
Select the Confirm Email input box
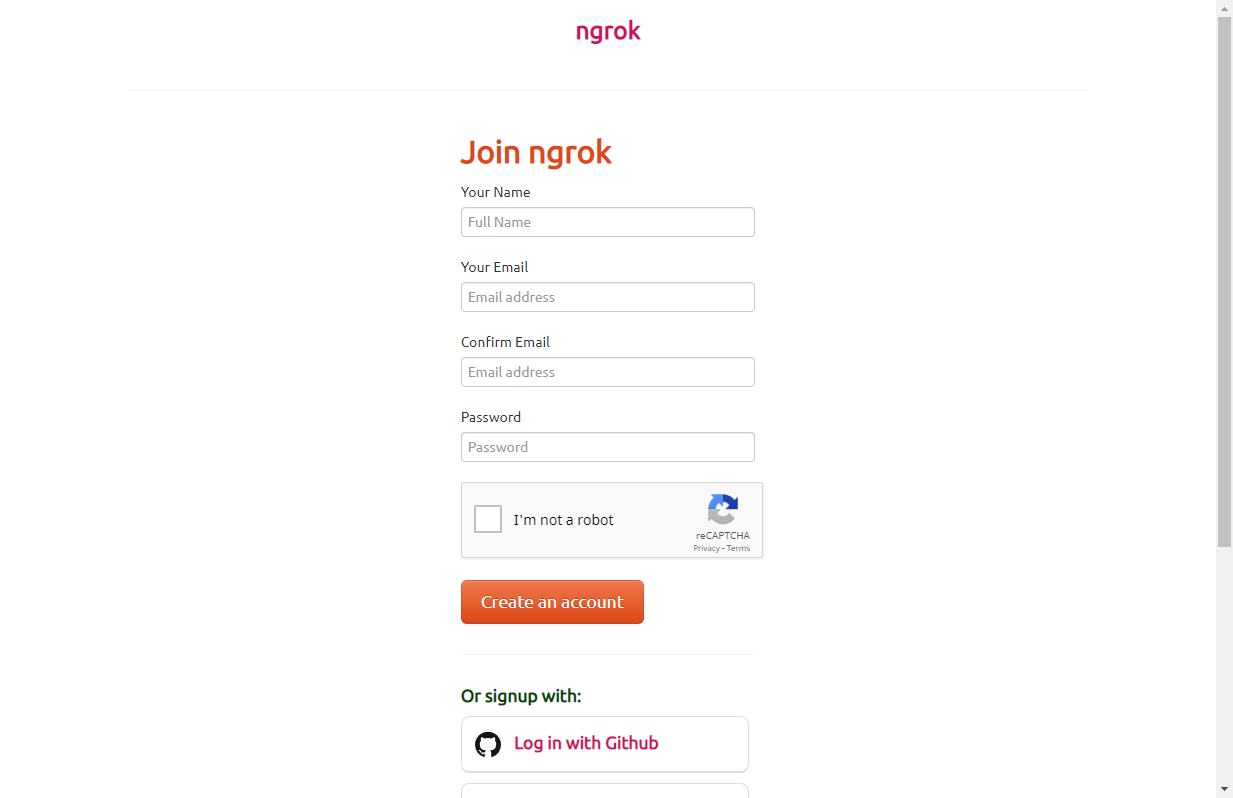(607, 372)
